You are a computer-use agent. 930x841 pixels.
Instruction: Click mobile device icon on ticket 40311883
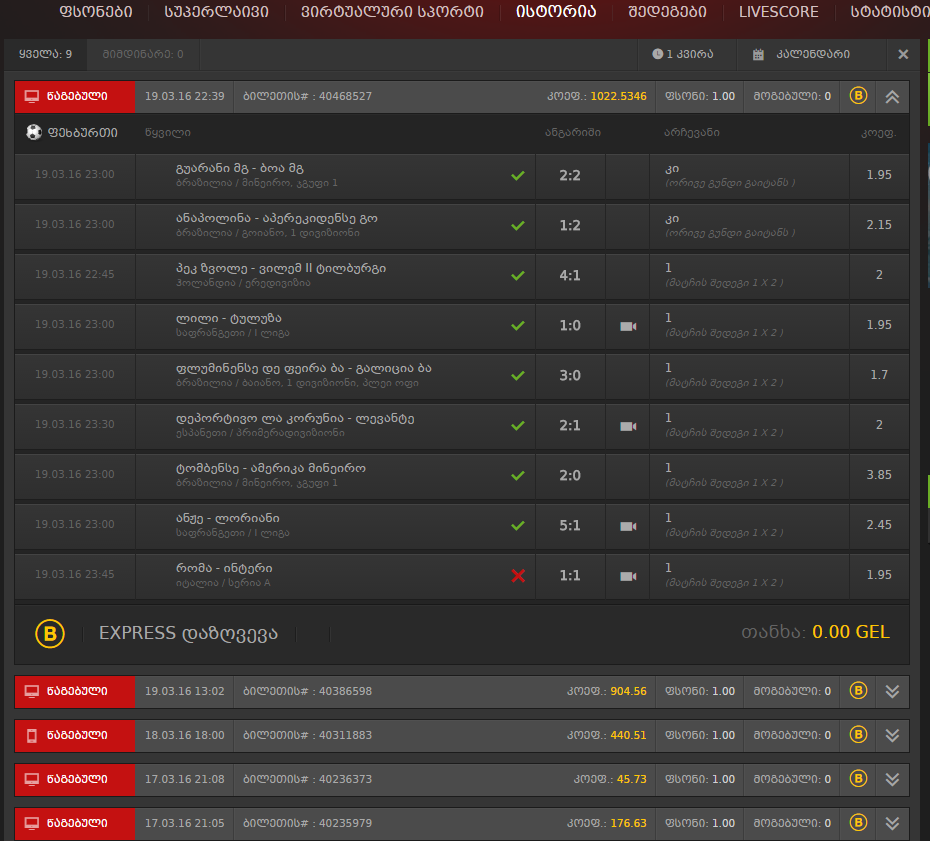(32, 735)
